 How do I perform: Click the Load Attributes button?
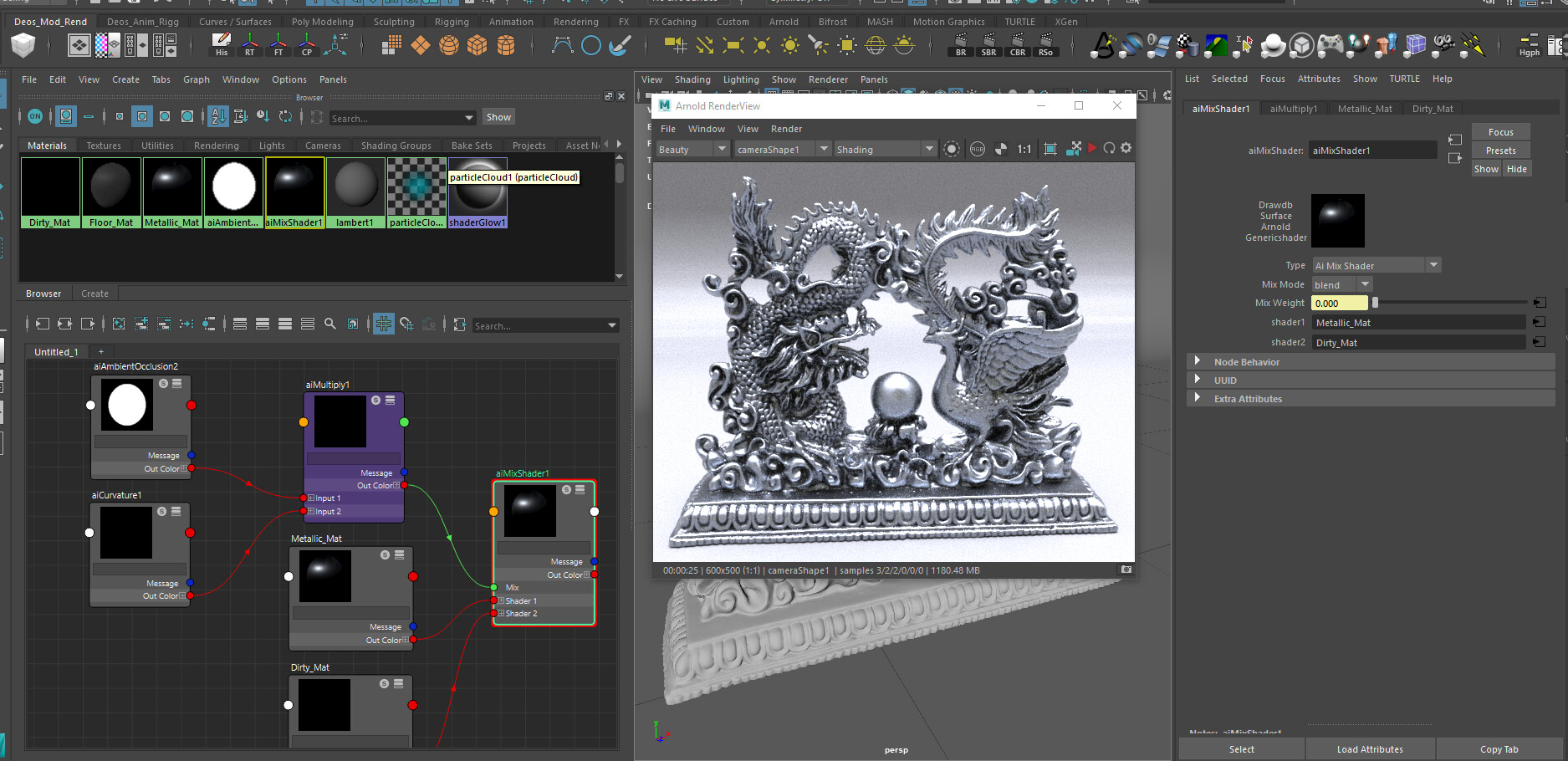1370,748
